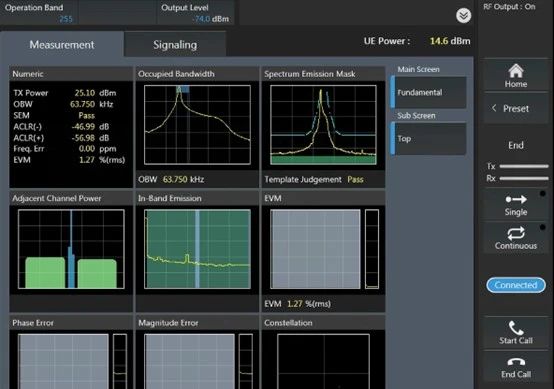Open the Magnitude Error graph panel
The width and height of the screenshot is (554, 389).
coord(189,361)
